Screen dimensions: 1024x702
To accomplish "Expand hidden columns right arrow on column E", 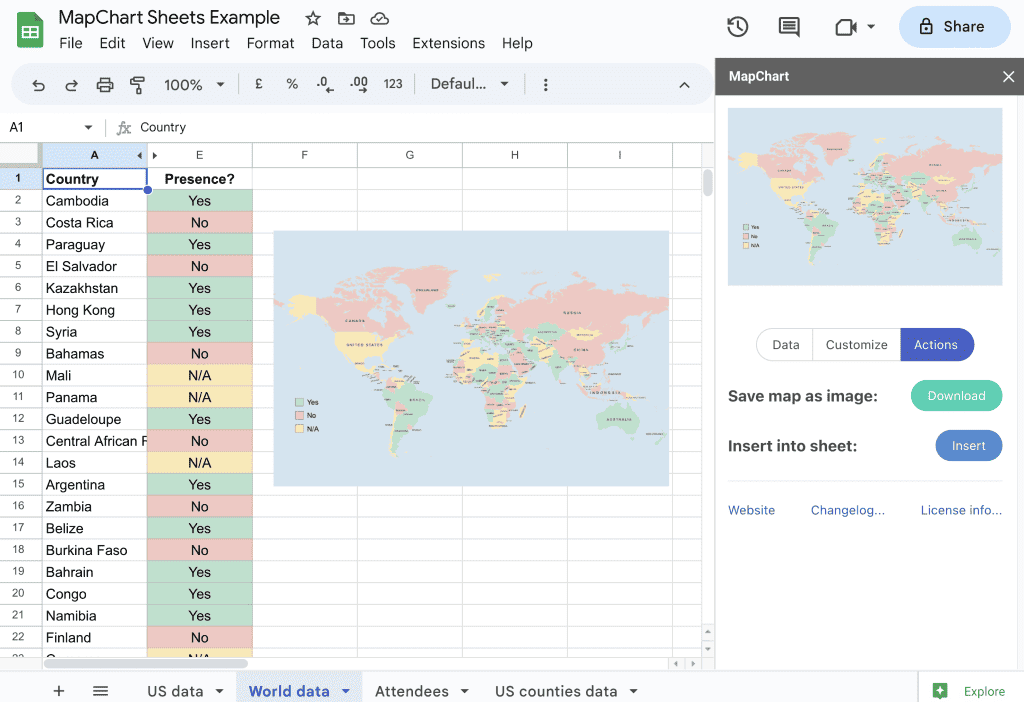I will pyautogui.click(x=155, y=155).
